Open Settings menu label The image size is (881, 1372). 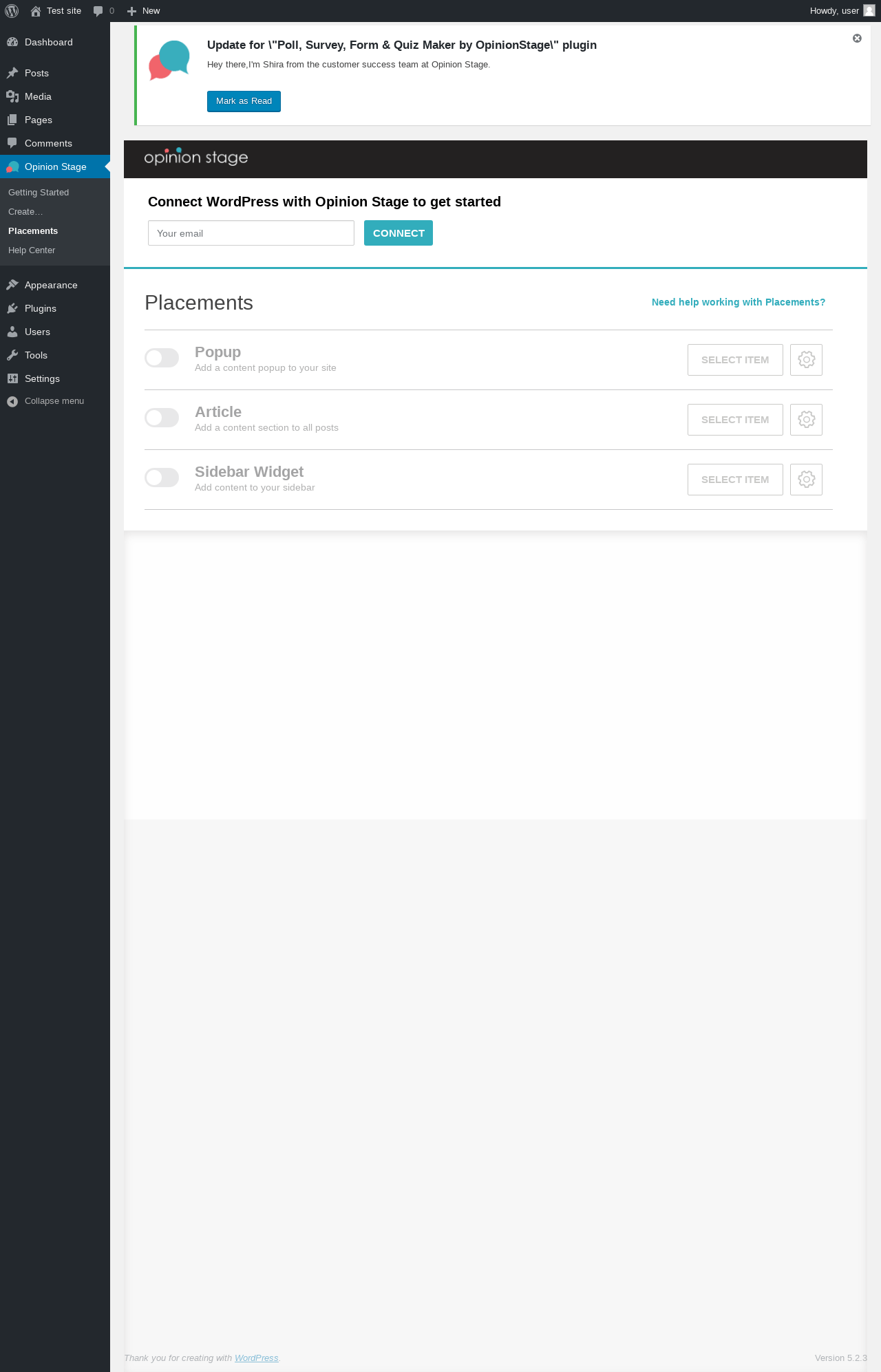[x=42, y=378]
